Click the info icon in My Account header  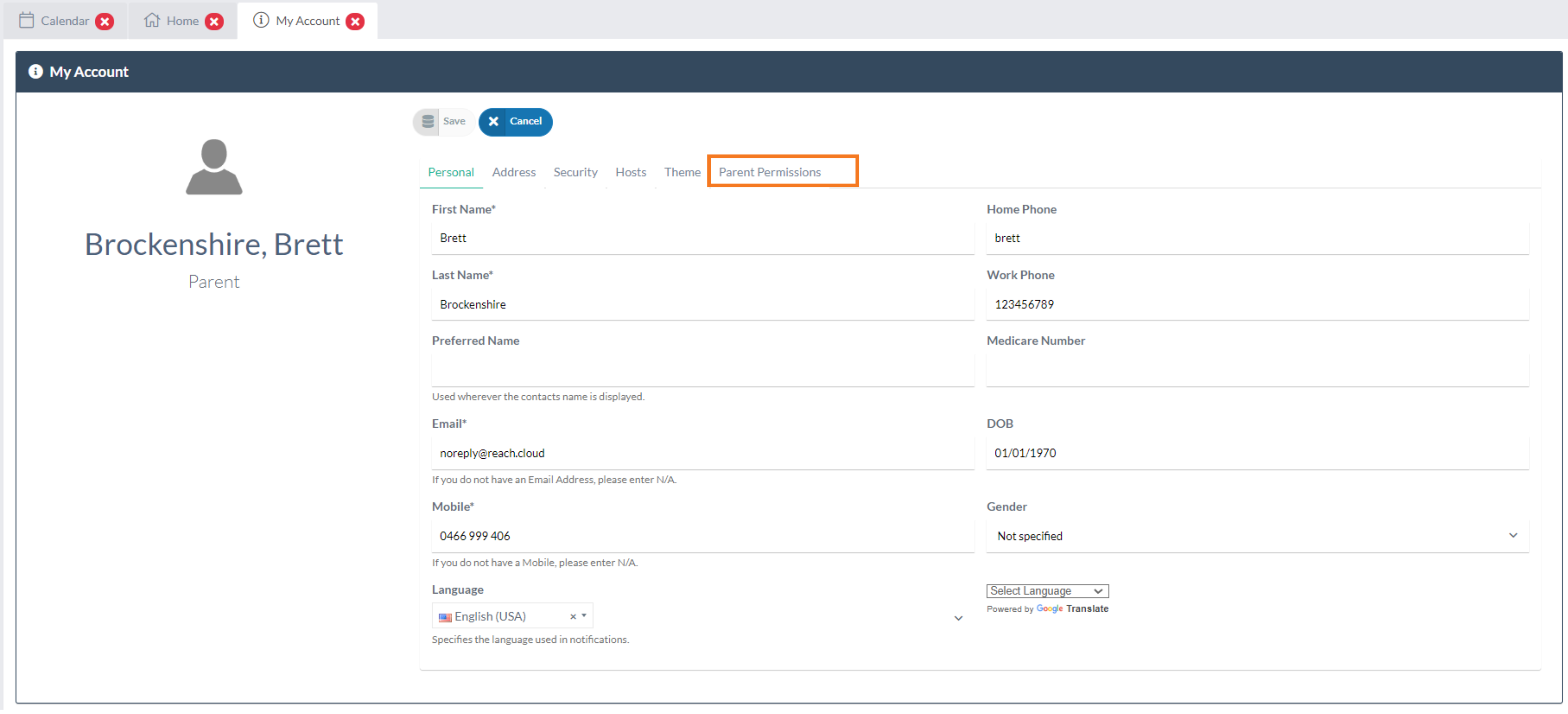(36, 72)
